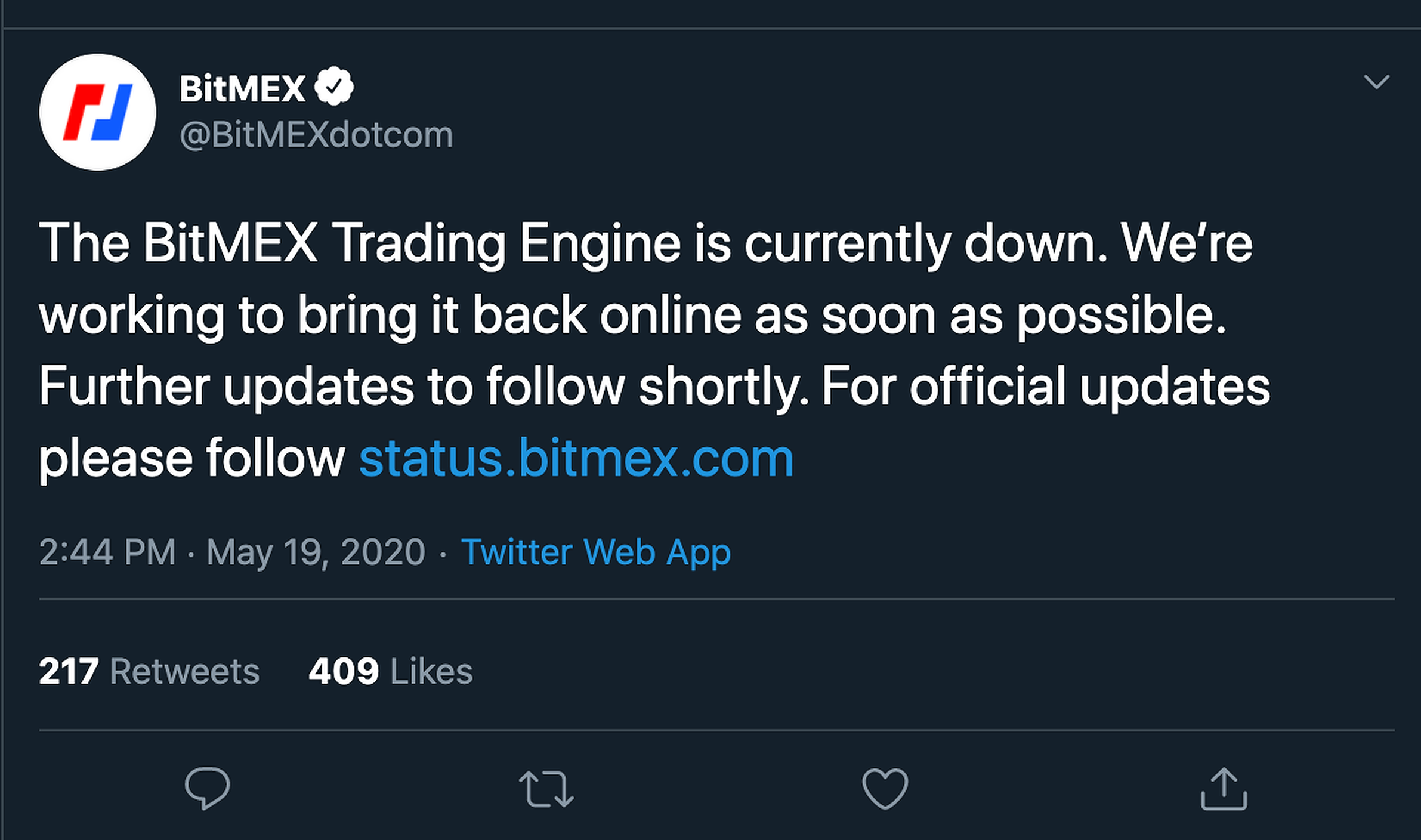Click the "please follow" text before the link
1421x840 pixels.
pos(191,458)
